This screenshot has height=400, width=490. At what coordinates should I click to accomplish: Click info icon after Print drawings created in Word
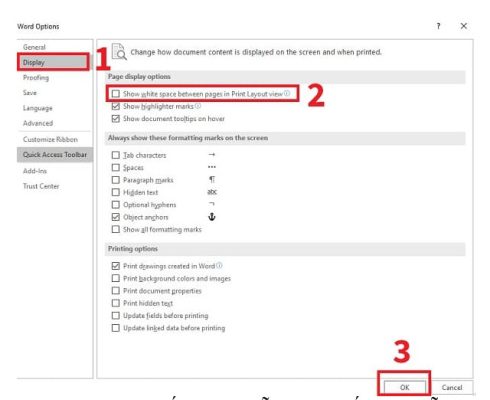(219, 266)
